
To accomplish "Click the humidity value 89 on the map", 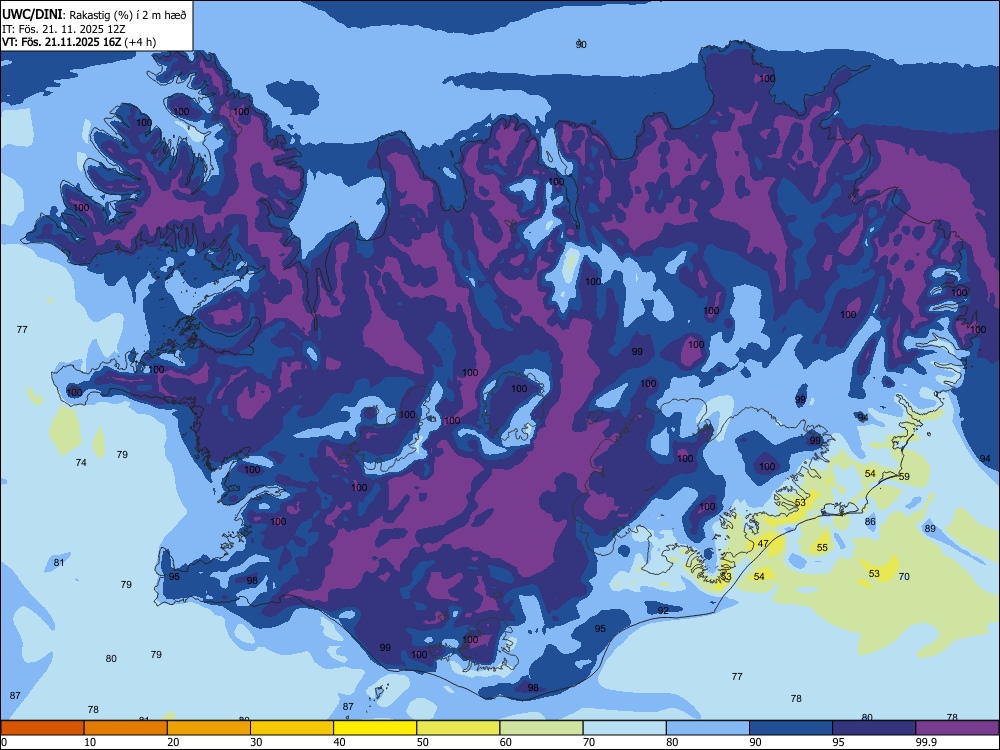I will click(930, 529).
